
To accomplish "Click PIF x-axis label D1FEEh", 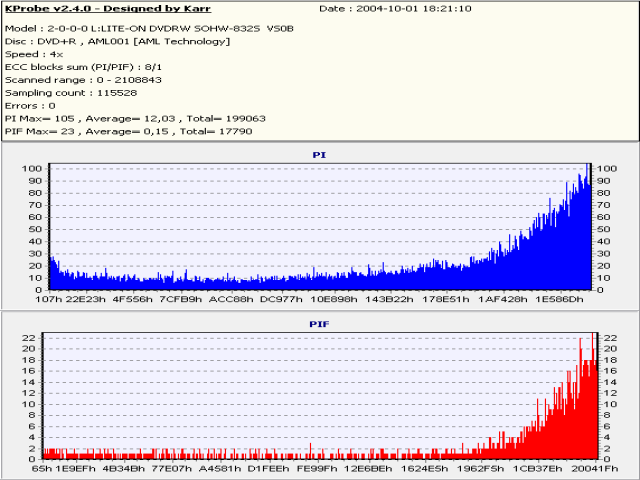I will pos(268,469).
